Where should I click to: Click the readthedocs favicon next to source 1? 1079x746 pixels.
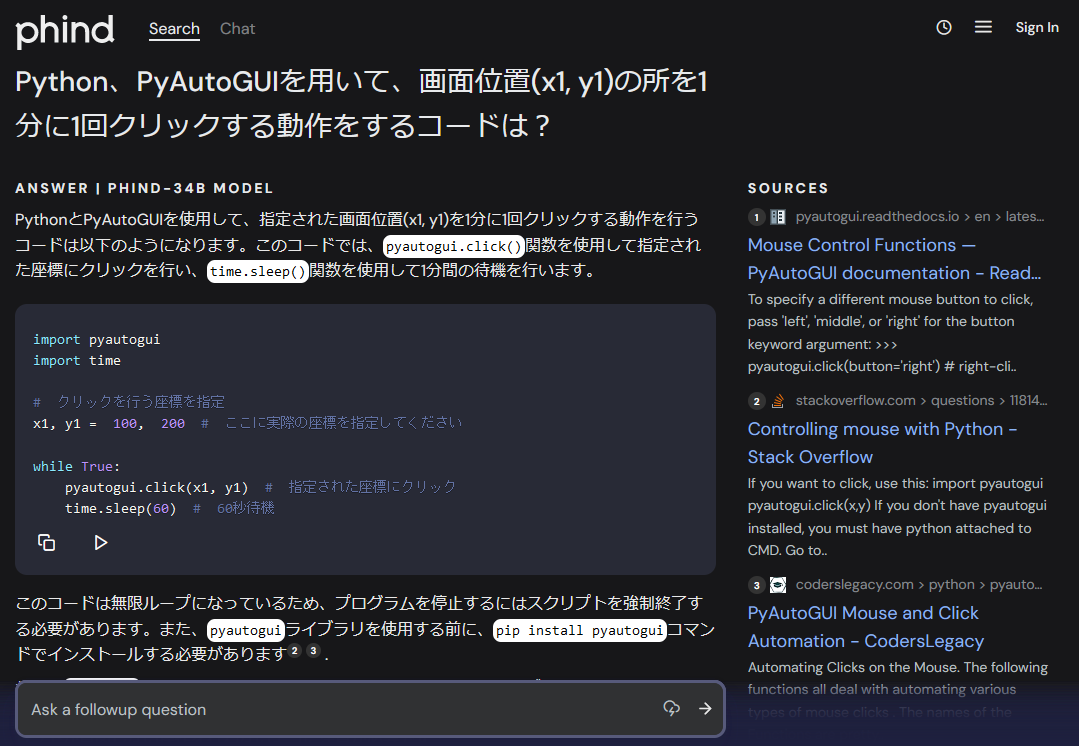(777, 215)
